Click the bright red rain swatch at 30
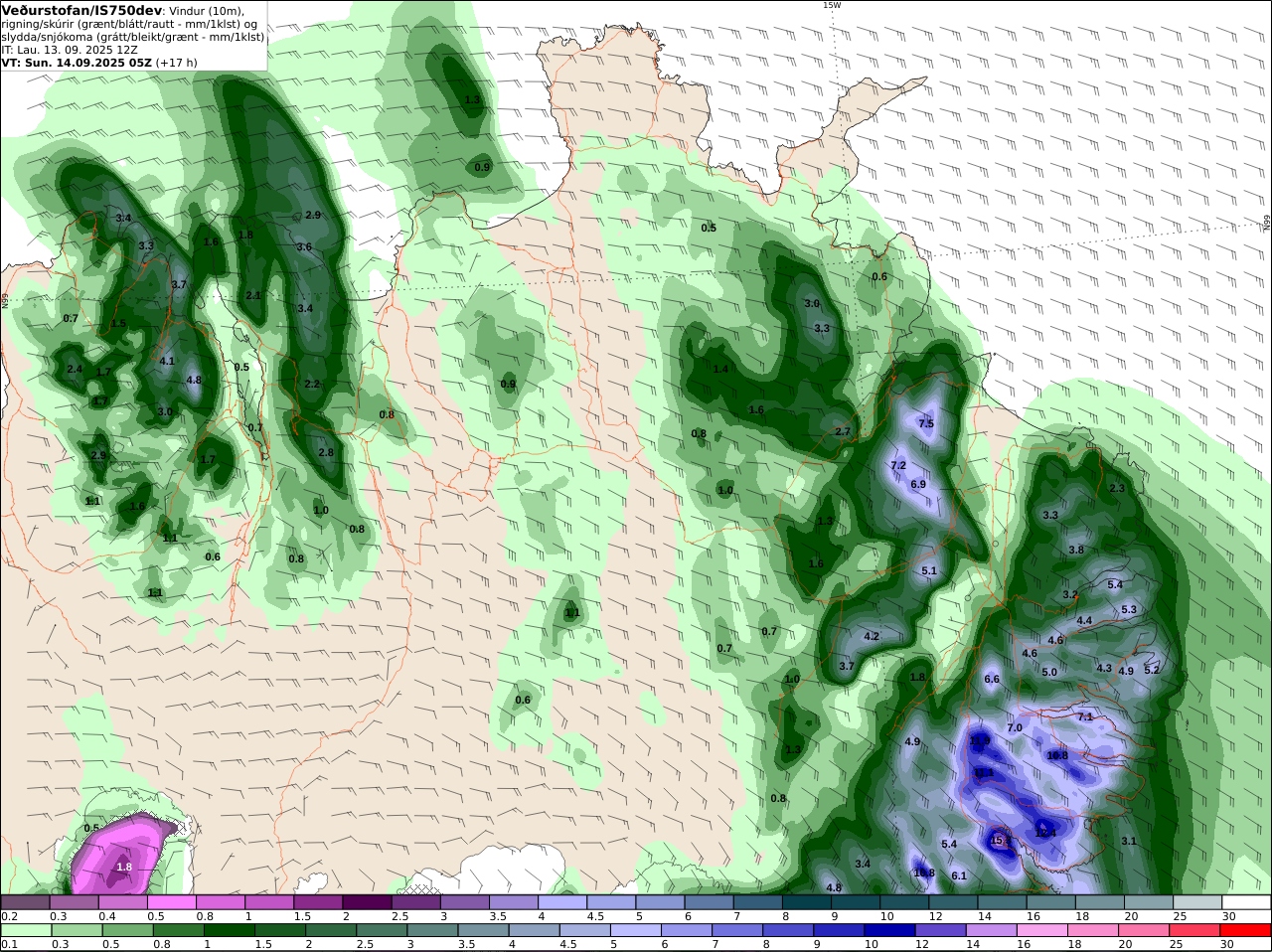 pos(1246,930)
